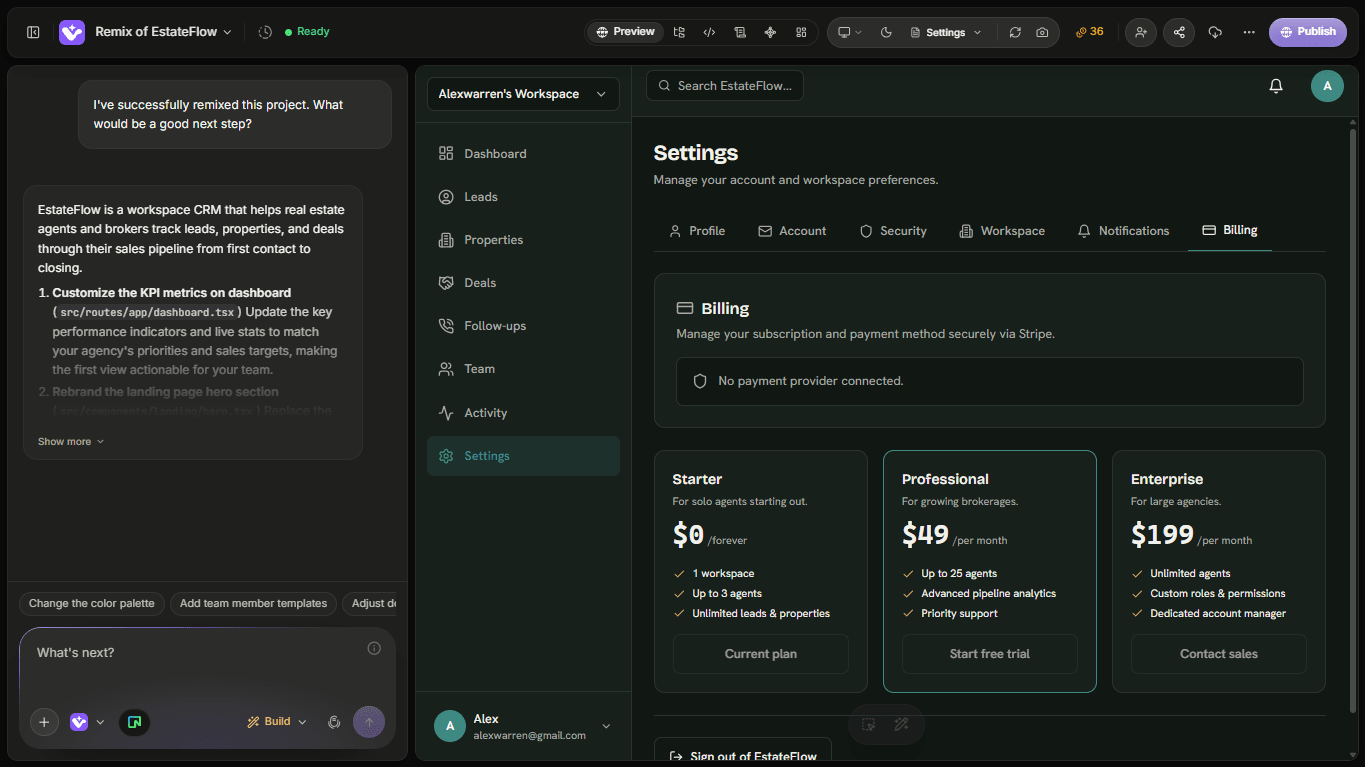The height and width of the screenshot is (767, 1365).
Task: Expand the Show more text
Action: [x=71, y=441]
